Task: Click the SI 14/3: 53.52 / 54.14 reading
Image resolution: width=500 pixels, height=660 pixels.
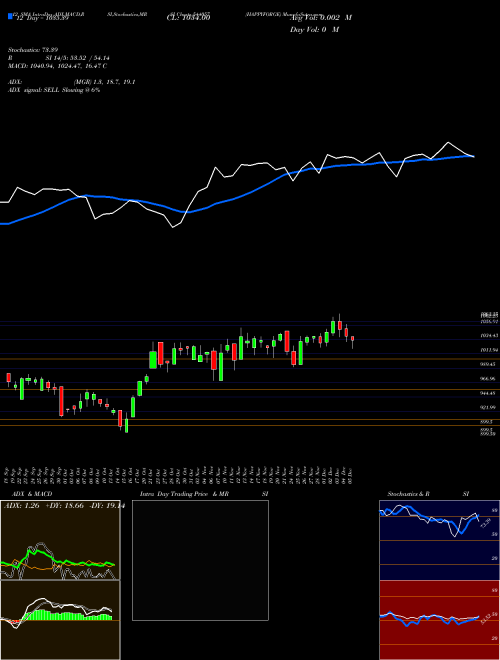Action: pos(75,58)
